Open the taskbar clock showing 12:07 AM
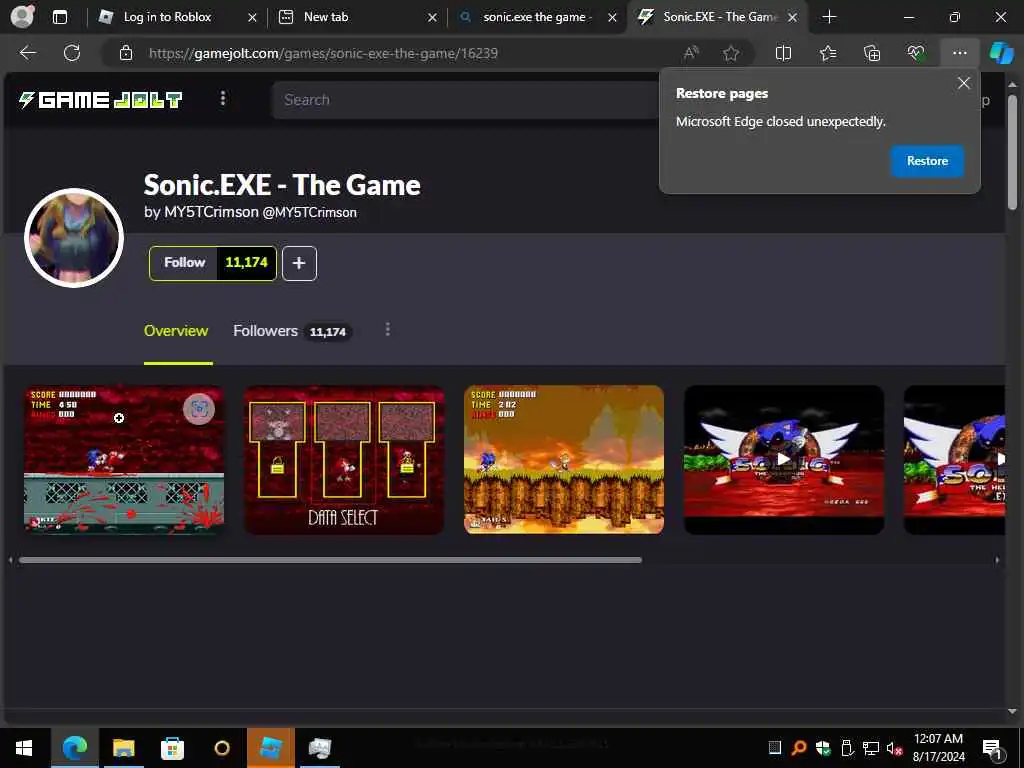 pyautogui.click(x=938, y=748)
